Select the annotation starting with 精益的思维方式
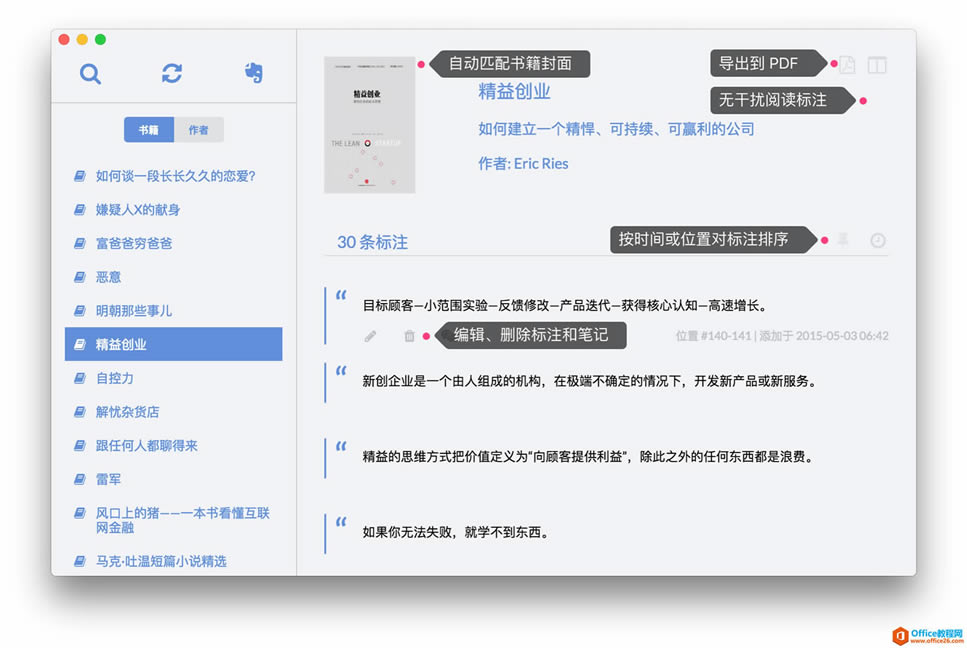Viewport: 967px width, 648px height. (x=588, y=457)
